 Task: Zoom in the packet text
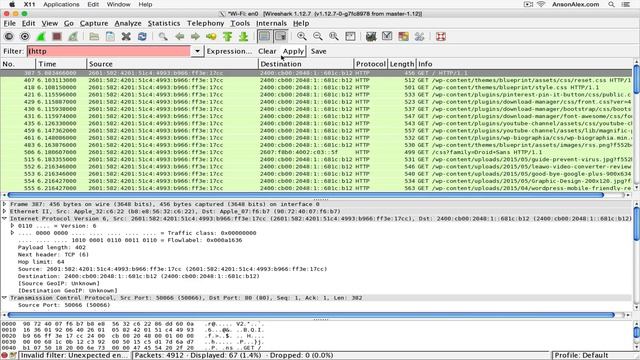coord(302,37)
